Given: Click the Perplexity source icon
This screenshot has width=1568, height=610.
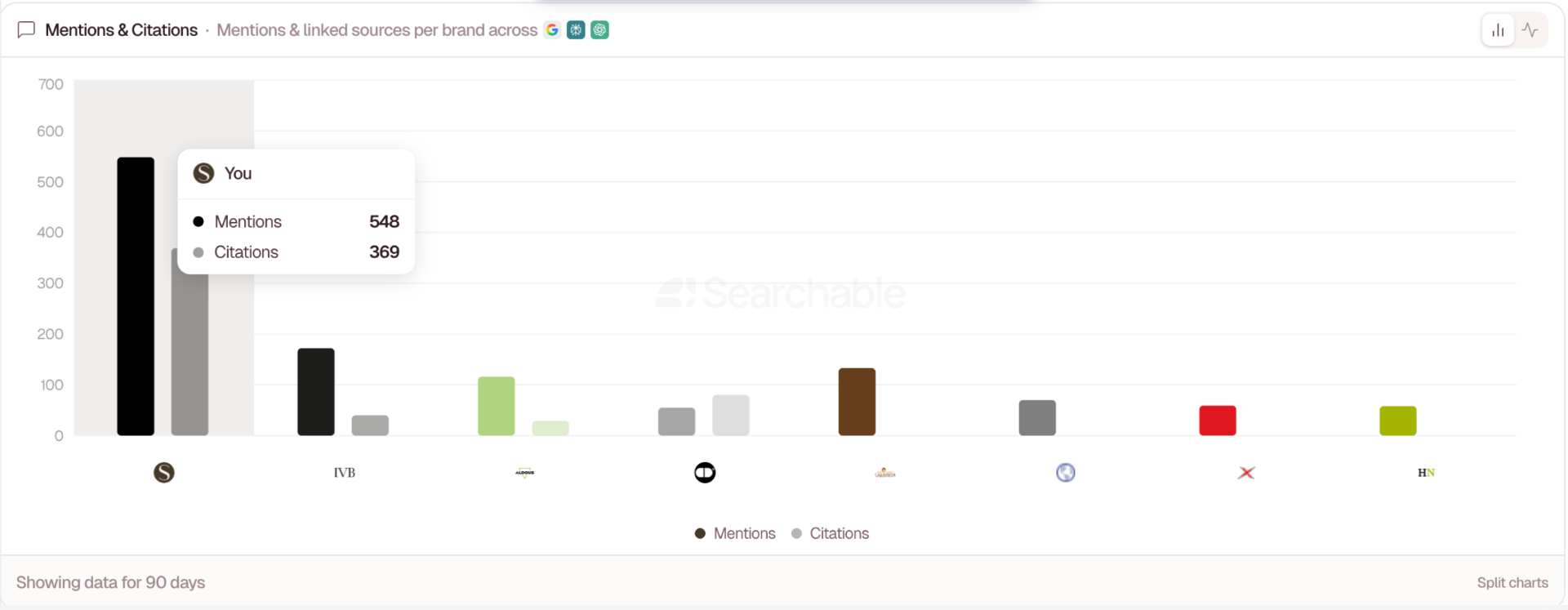Looking at the screenshot, I should pos(576,30).
